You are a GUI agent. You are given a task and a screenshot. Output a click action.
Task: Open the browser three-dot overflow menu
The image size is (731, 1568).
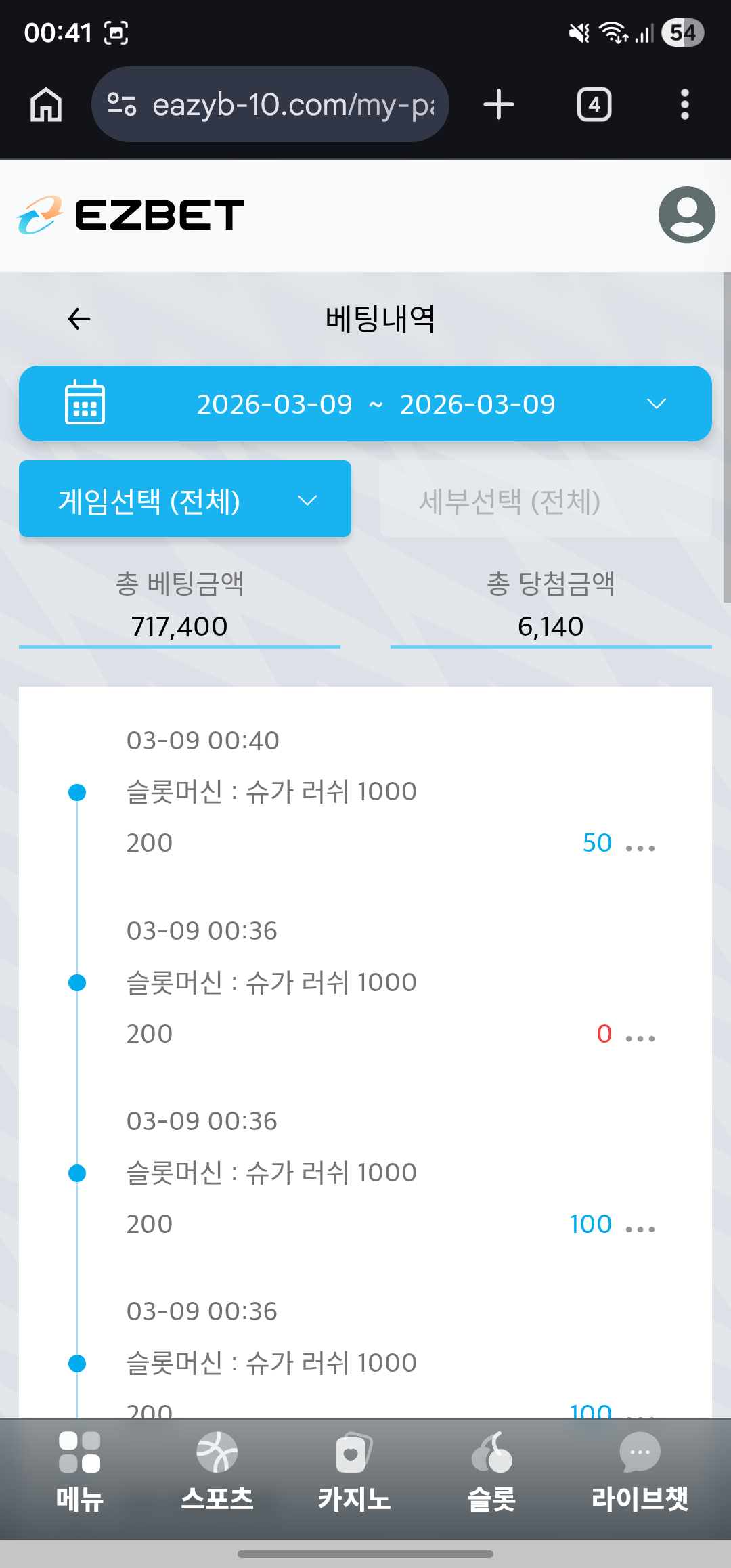(x=685, y=105)
